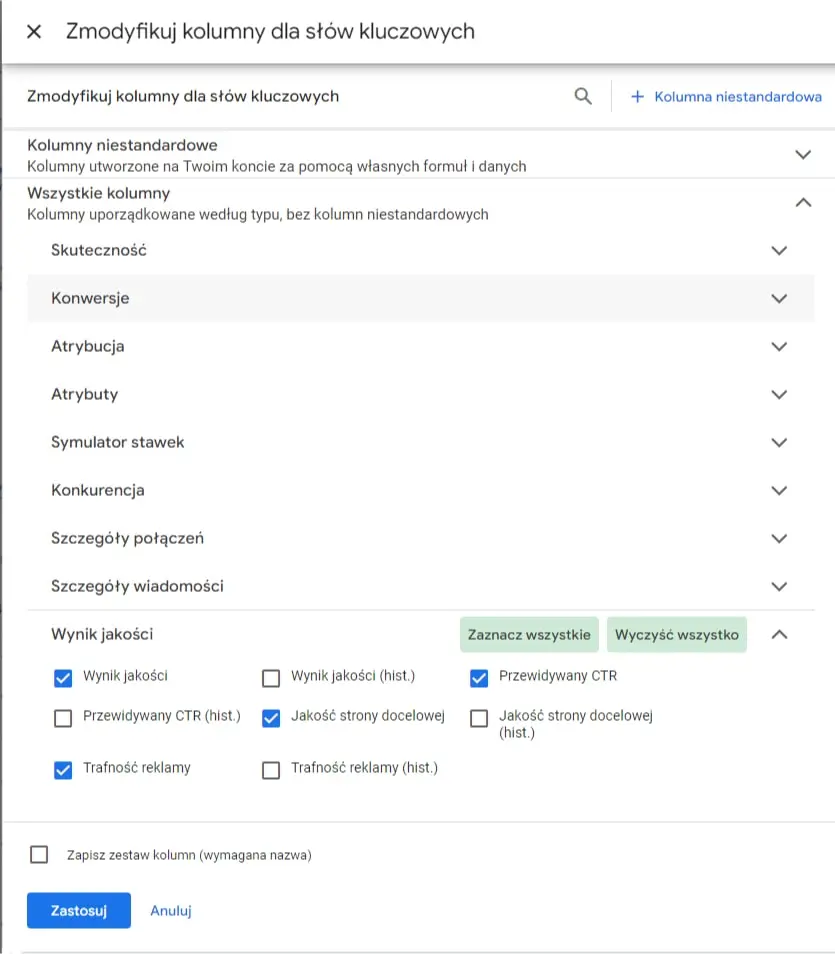Enable the Wynik jakości (hist.) checkbox
The width and height of the screenshot is (835, 954).
(271, 679)
